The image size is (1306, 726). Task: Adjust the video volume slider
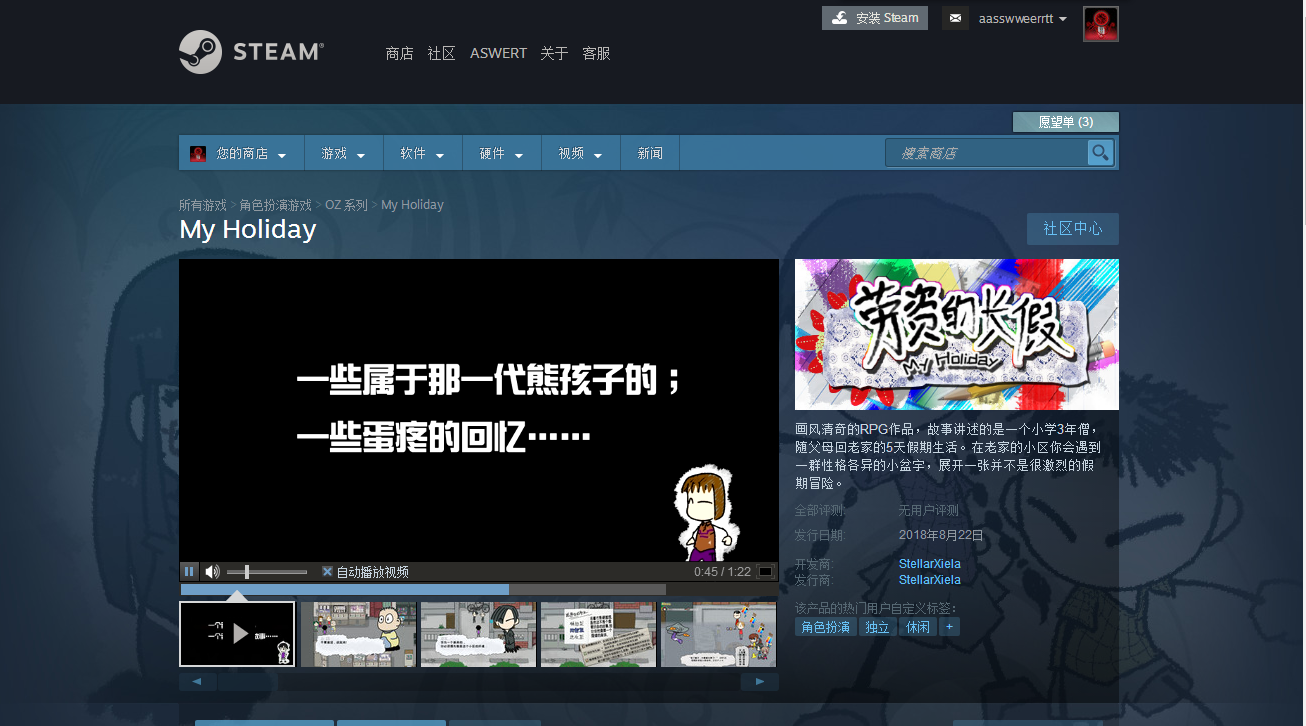pyautogui.click(x=267, y=572)
